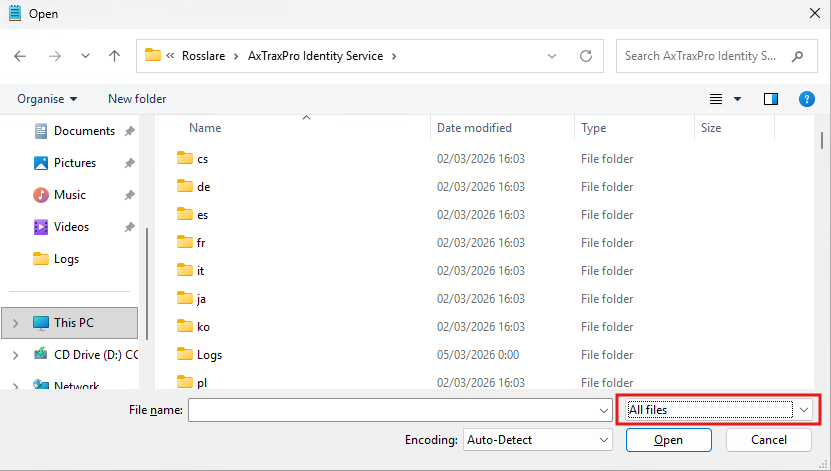Expand the CD Drive (D:) node
831x471 pixels.
[x=15, y=355]
